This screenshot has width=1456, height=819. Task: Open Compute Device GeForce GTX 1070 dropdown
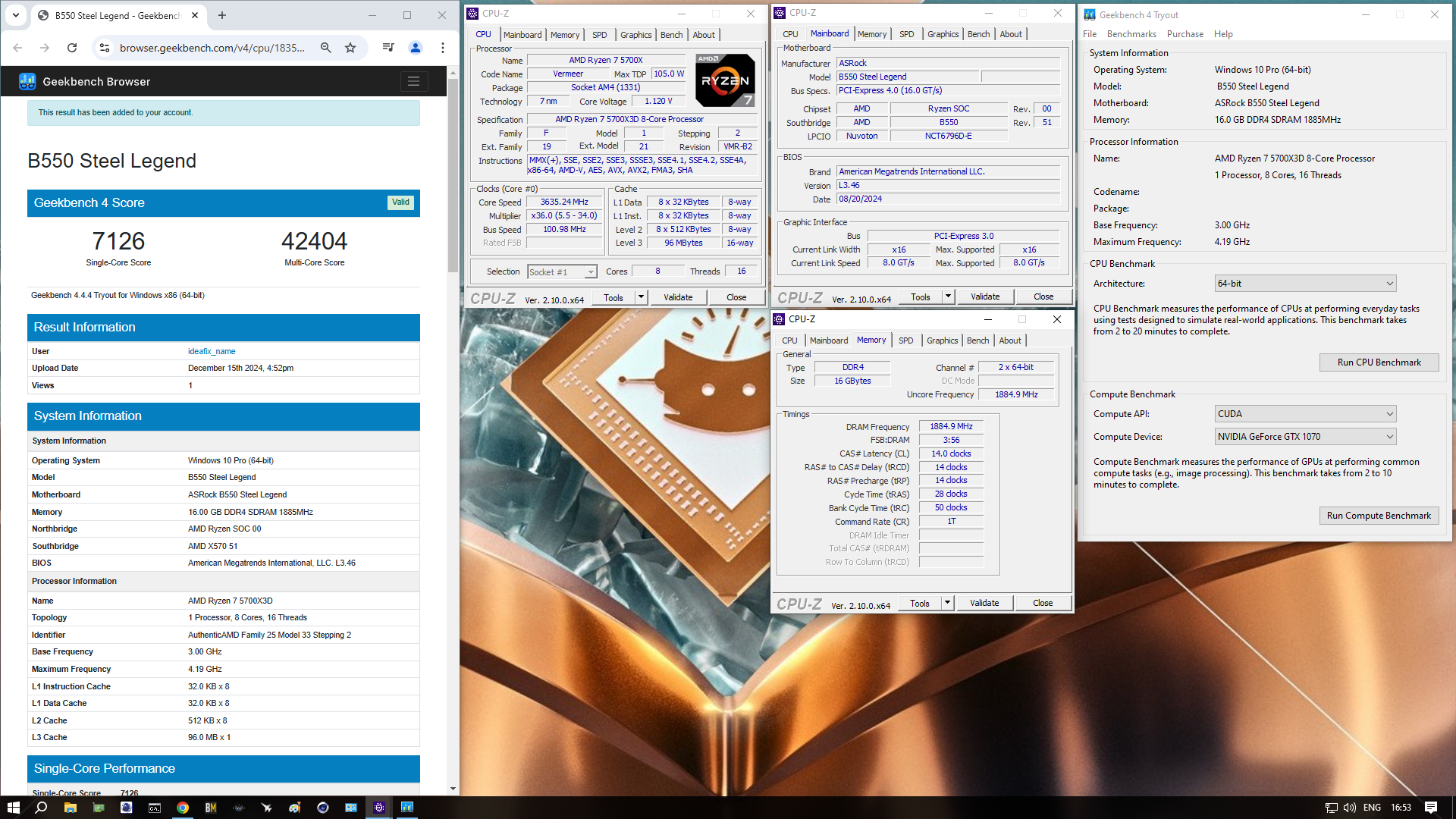(x=1305, y=437)
